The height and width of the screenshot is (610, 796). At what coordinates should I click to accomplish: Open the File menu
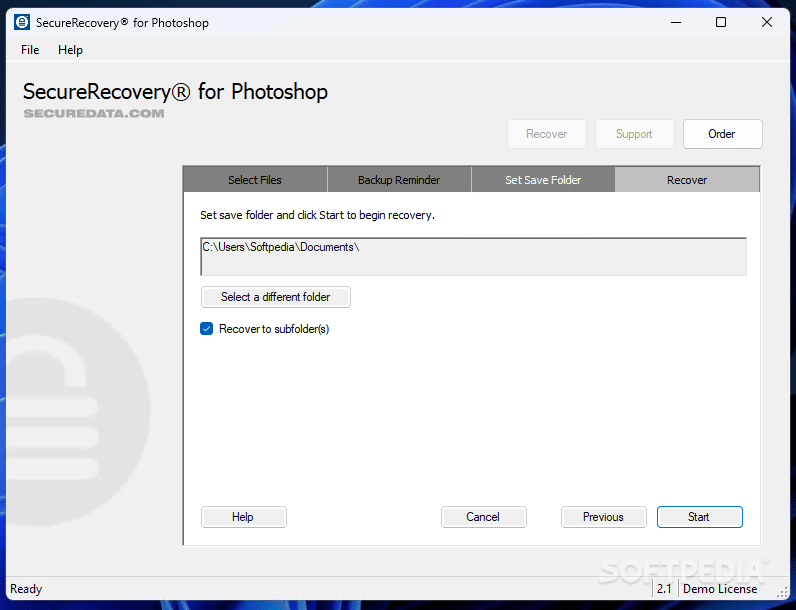pos(30,50)
